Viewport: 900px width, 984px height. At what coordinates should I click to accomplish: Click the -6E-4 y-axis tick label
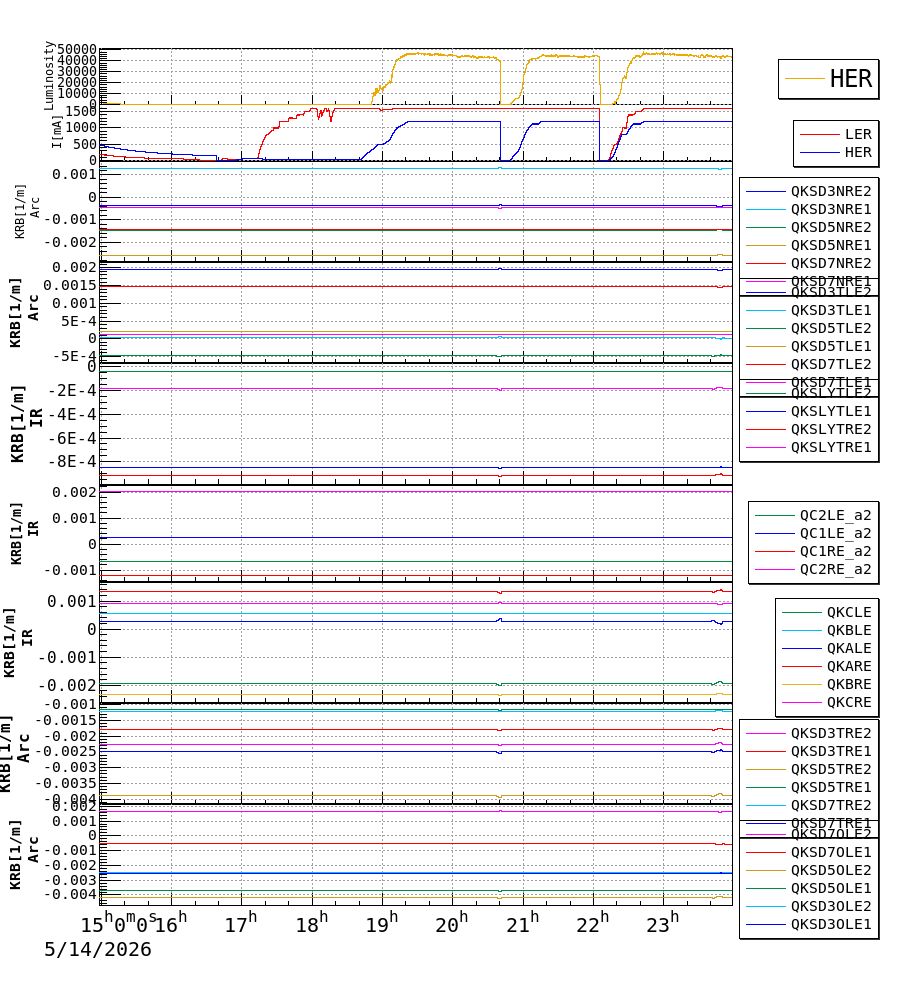(x=73, y=438)
